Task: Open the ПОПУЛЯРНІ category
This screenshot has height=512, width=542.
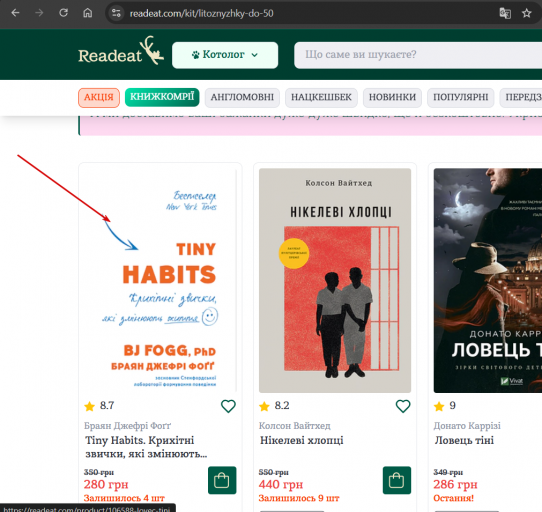Action: (x=461, y=97)
